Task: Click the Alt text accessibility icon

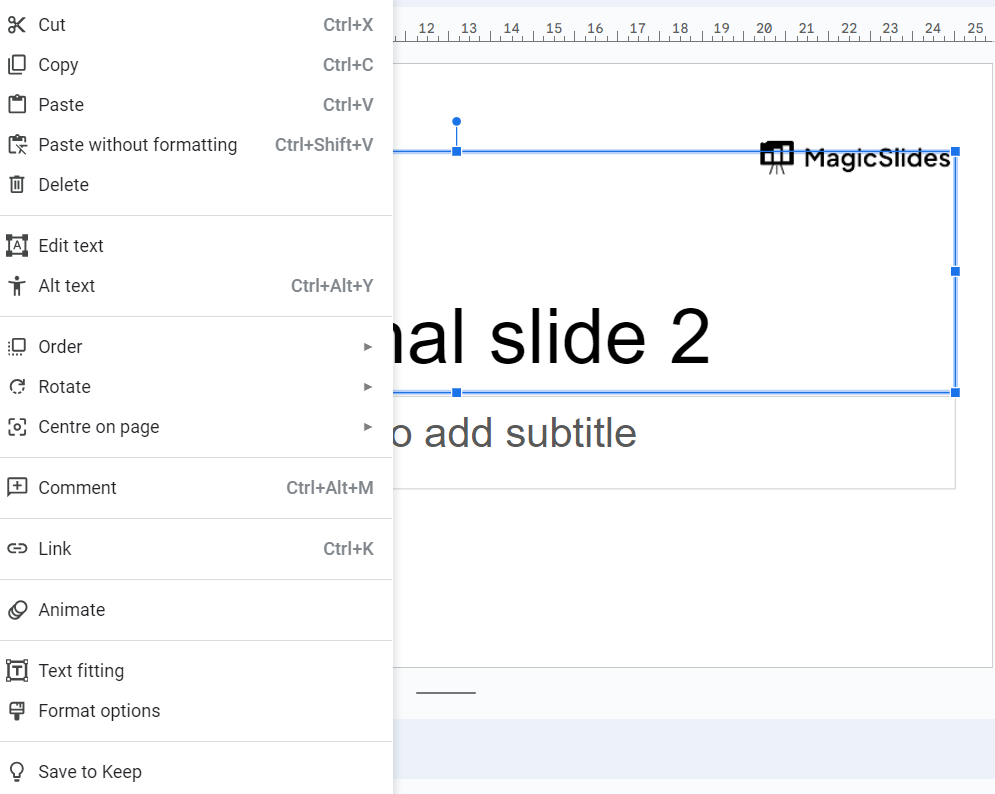Action: (17, 286)
